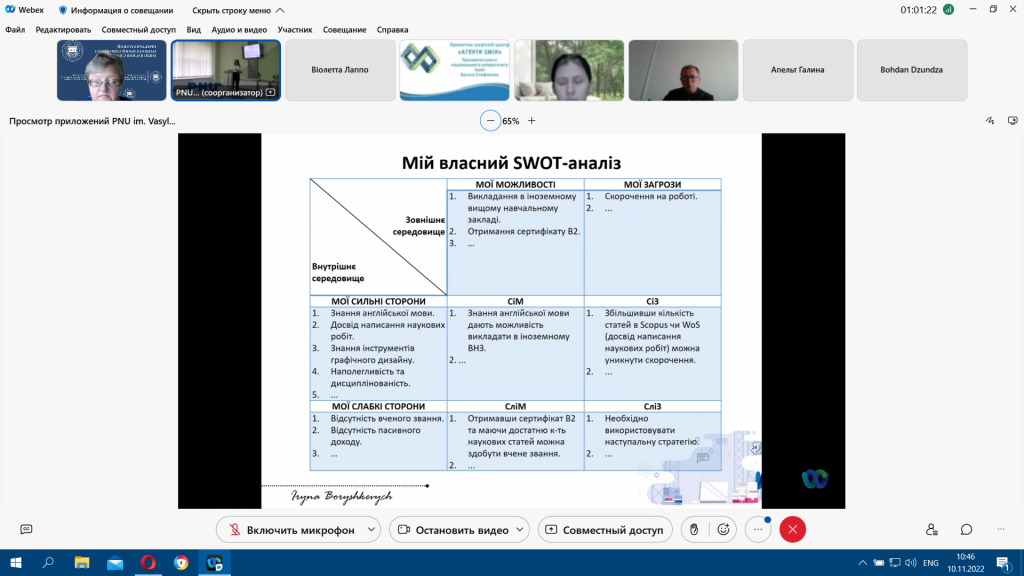Expand microphone options dropdown arrow
This screenshot has width=1024, height=576.
[x=371, y=530]
